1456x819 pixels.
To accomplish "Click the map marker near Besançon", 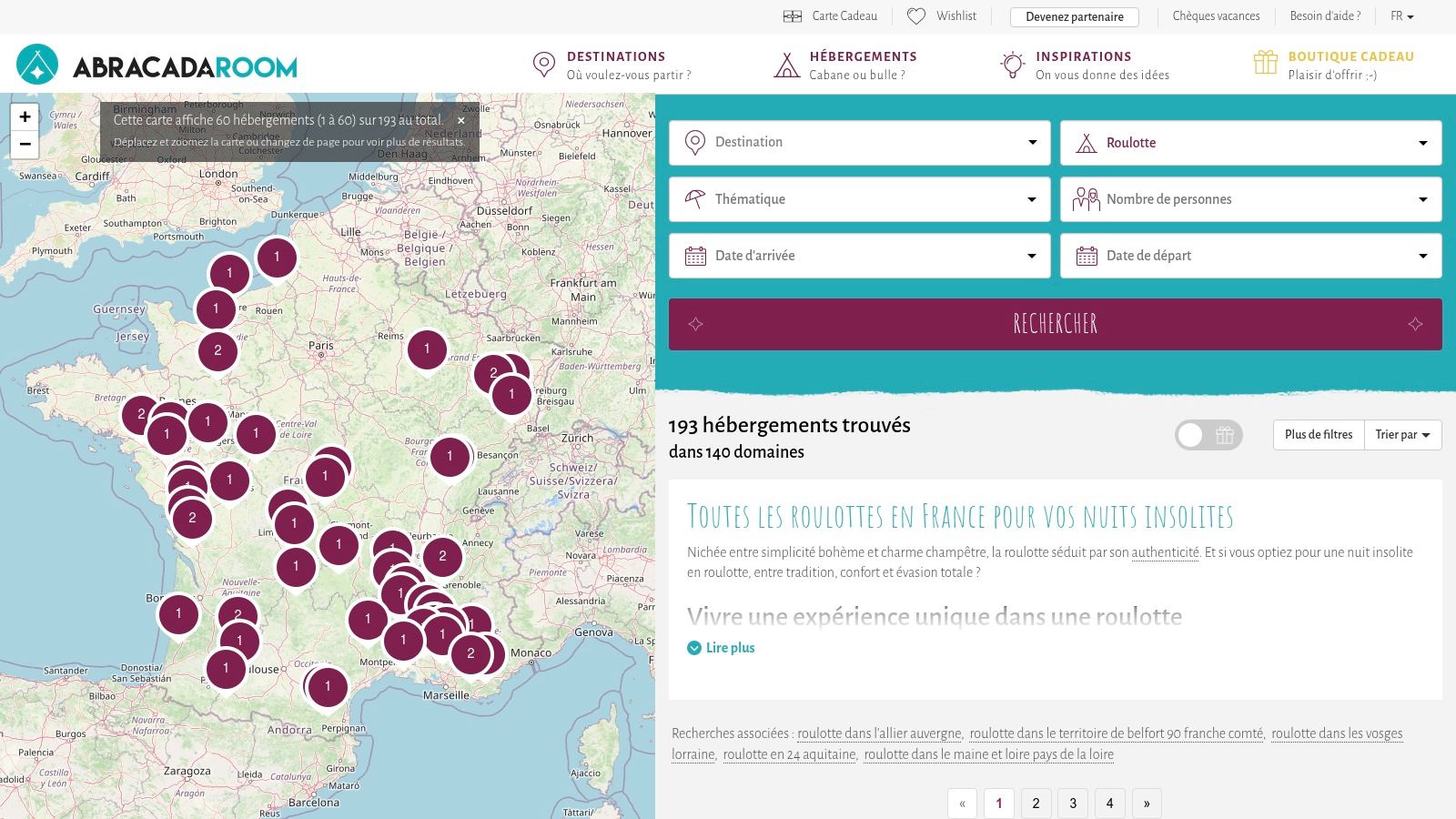I will click(450, 457).
